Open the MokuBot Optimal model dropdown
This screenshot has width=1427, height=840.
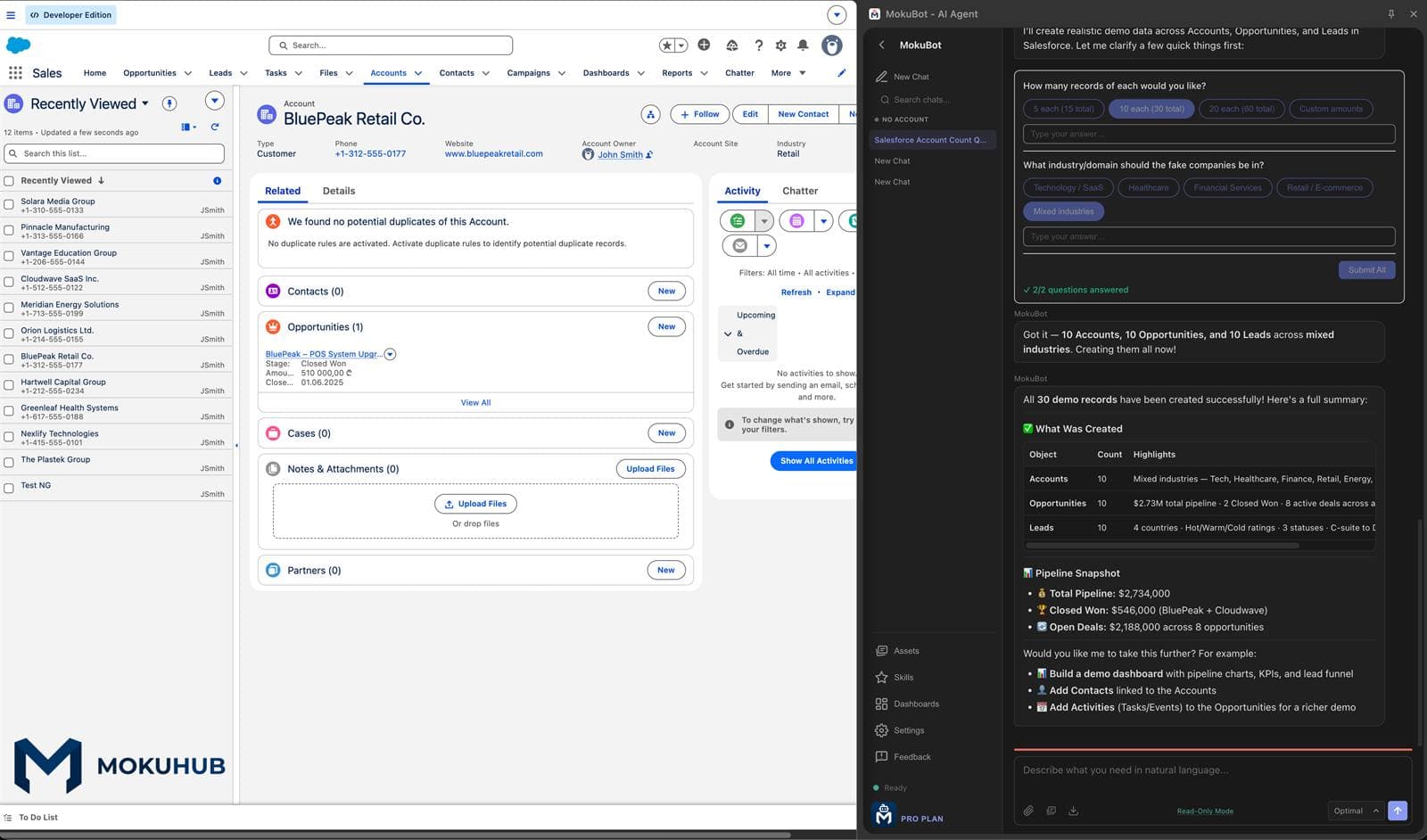1355,811
